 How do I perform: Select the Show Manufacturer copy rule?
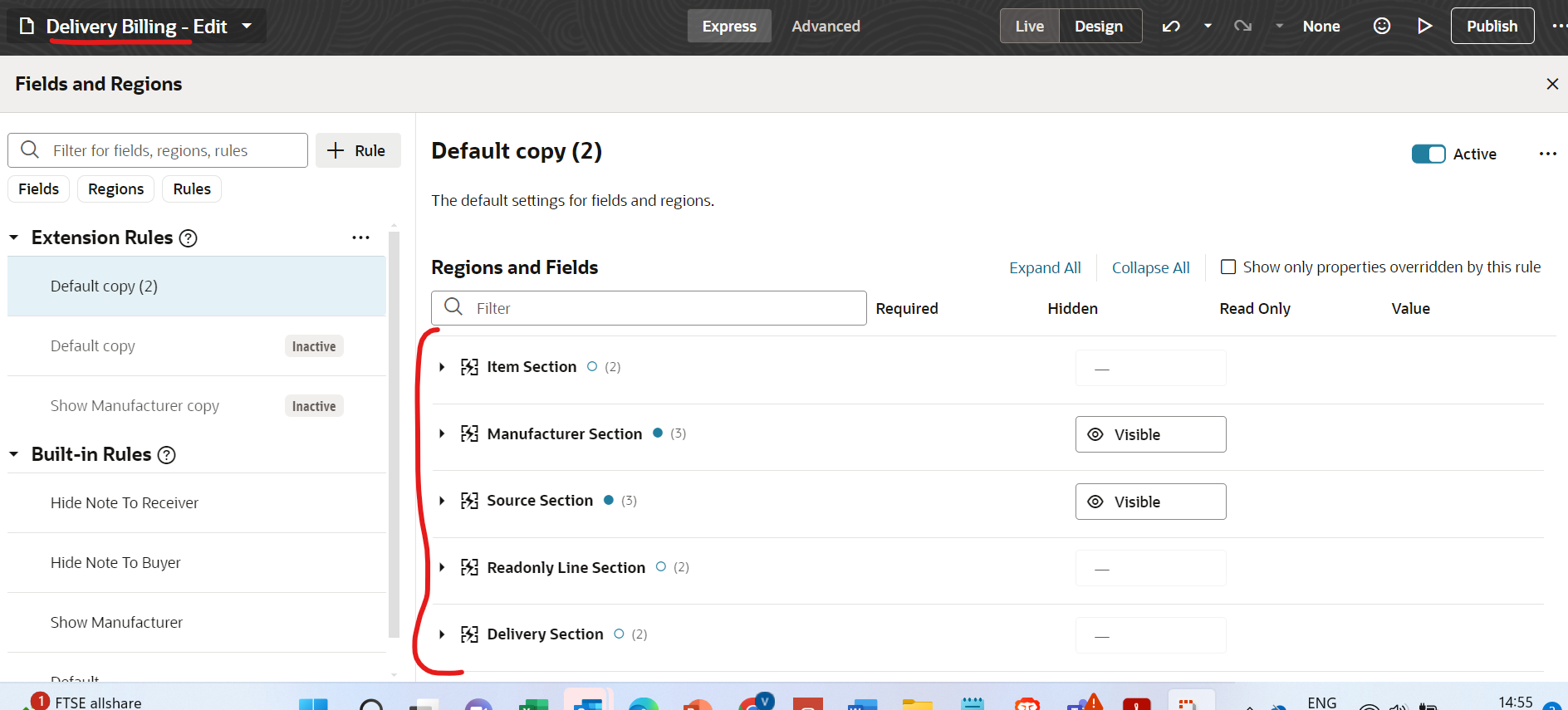[x=197, y=405]
